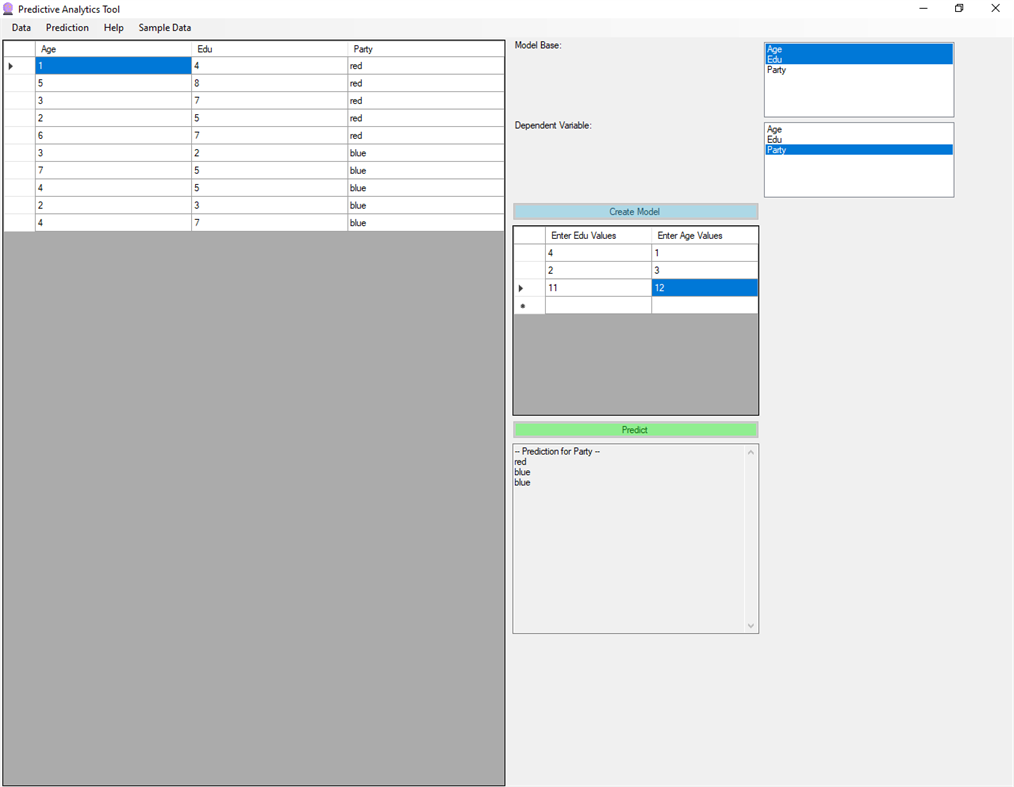This screenshot has height=787, width=1014.
Task: Select Age in the Model Base list
Action: tap(800, 48)
